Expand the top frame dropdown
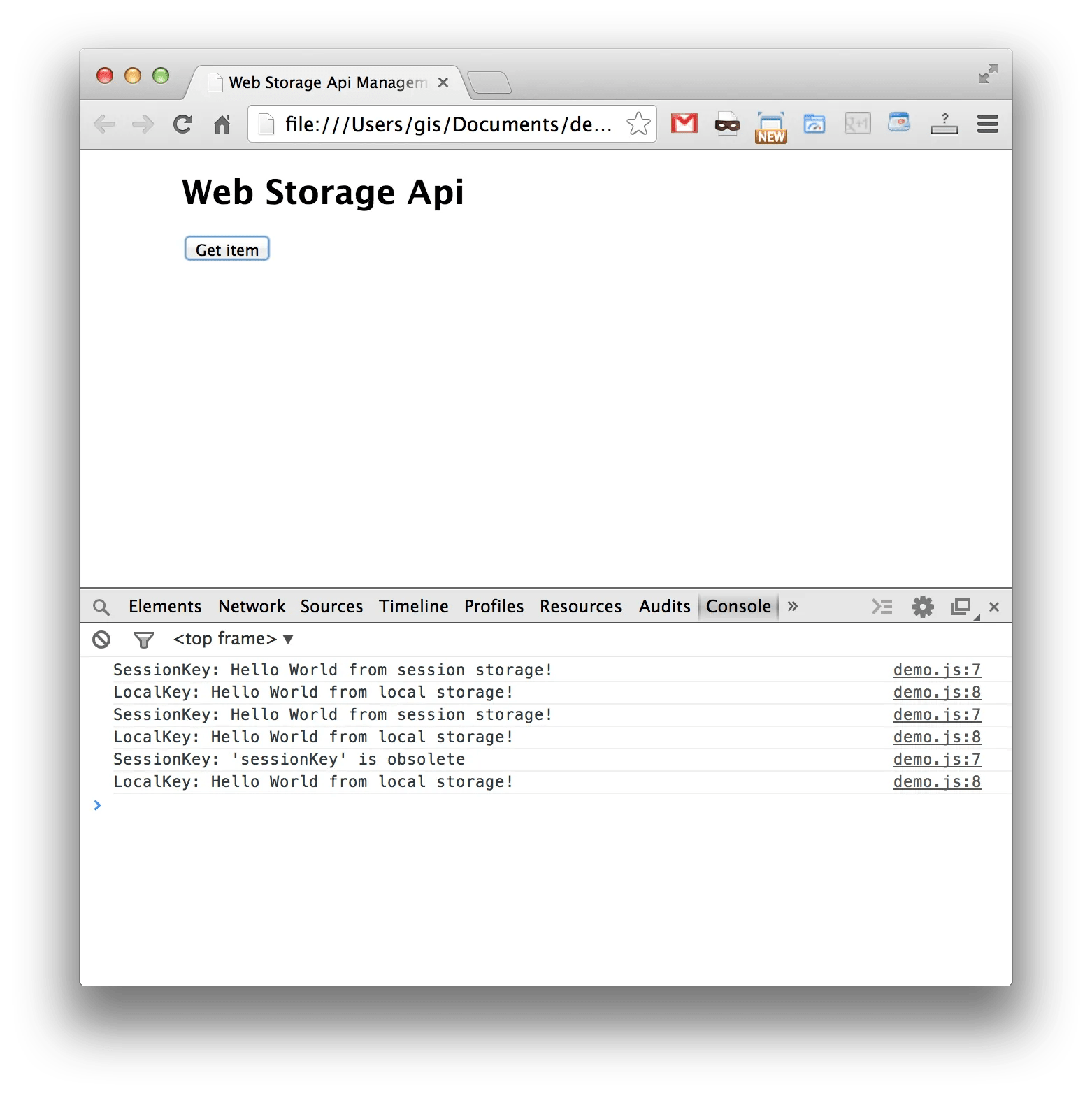 click(233, 639)
